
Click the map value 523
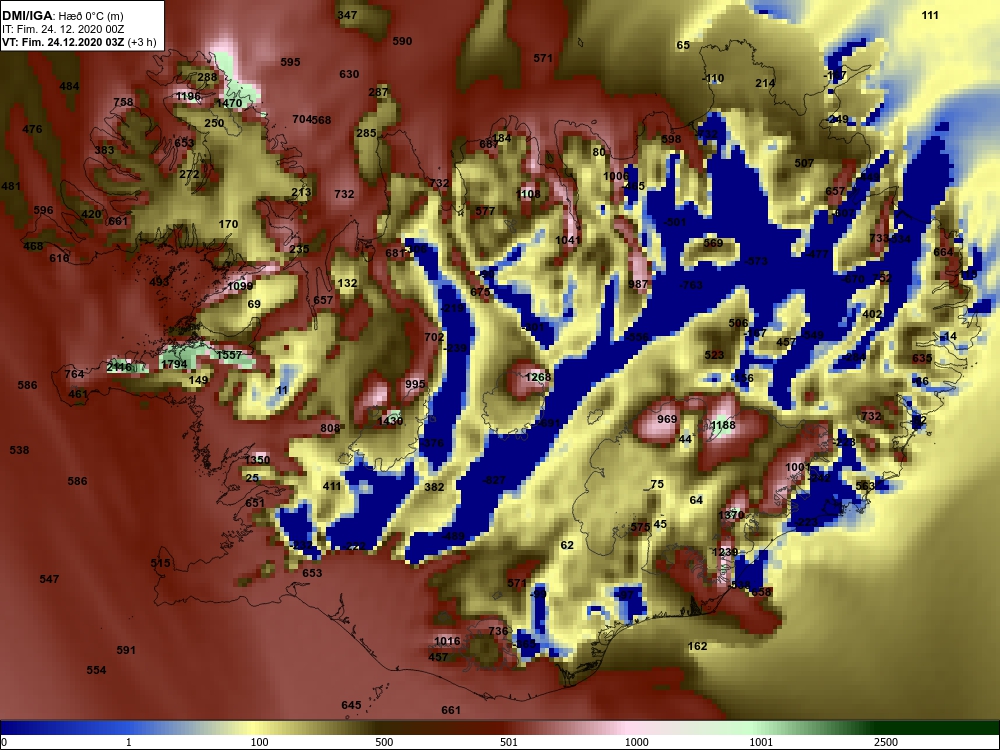[x=714, y=355]
